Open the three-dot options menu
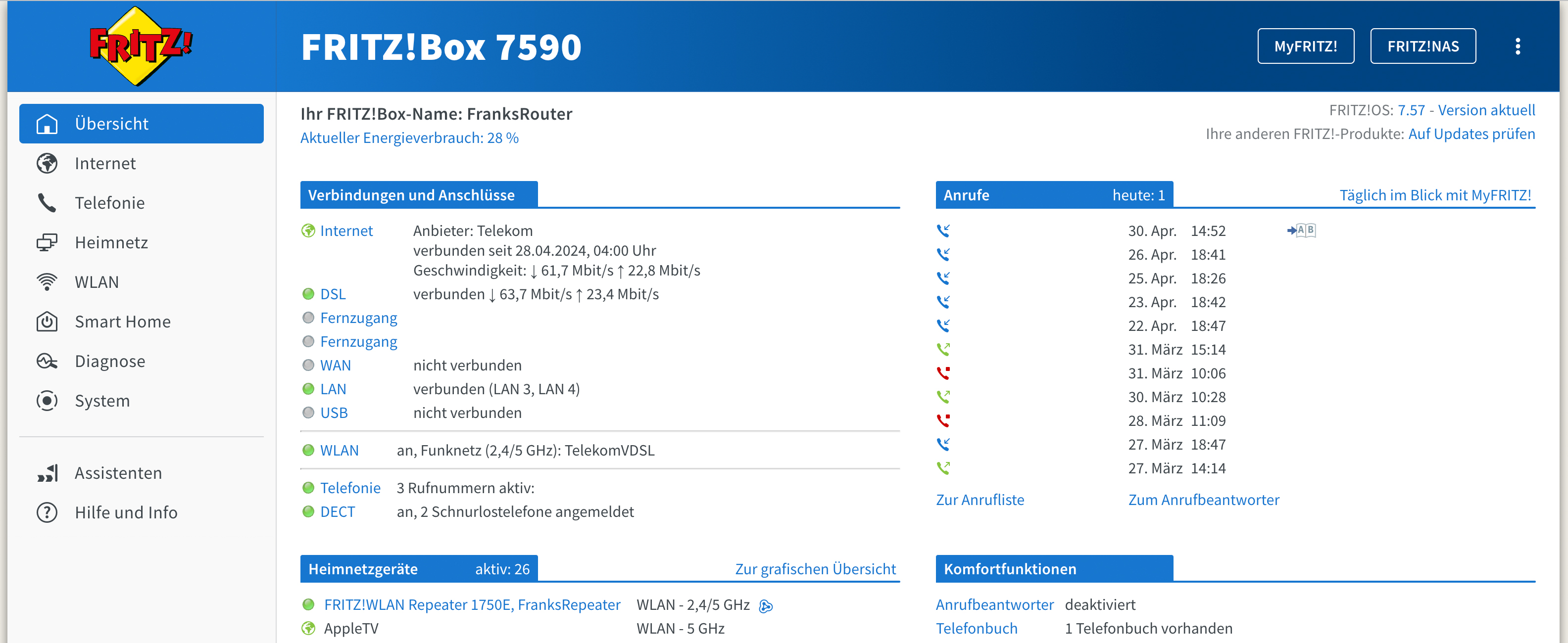Image resolution: width=1568 pixels, height=643 pixels. [x=1518, y=46]
